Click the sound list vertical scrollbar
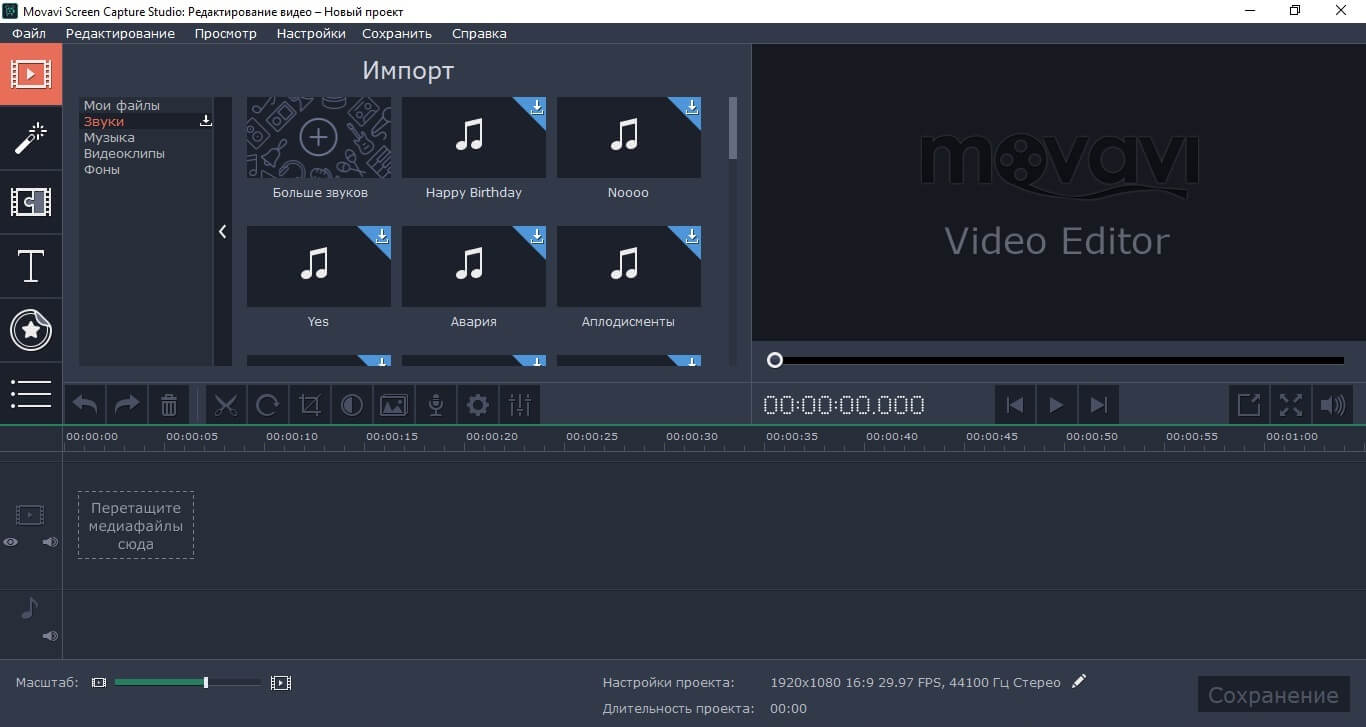 733,128
